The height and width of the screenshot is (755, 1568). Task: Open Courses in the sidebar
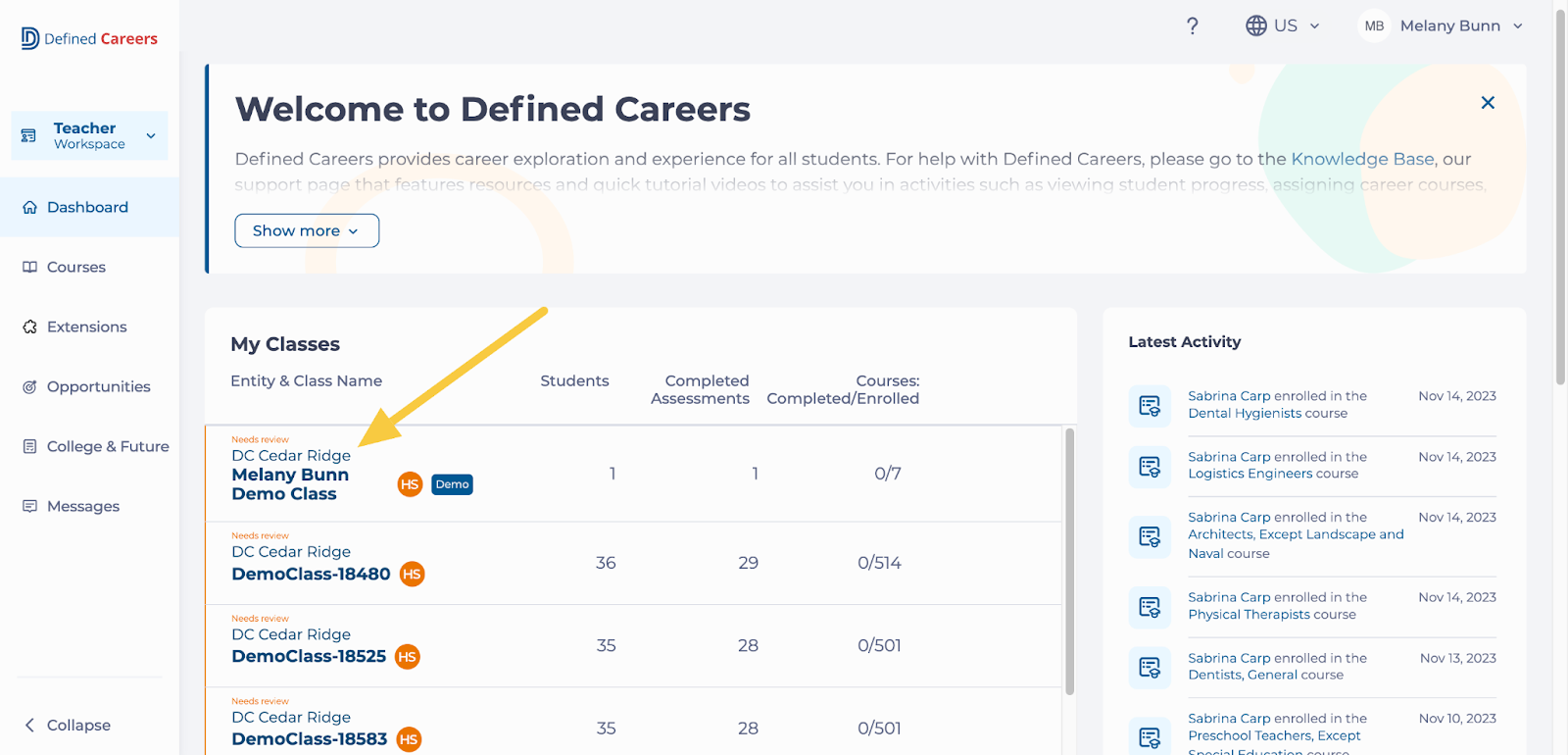coord(76,267)
